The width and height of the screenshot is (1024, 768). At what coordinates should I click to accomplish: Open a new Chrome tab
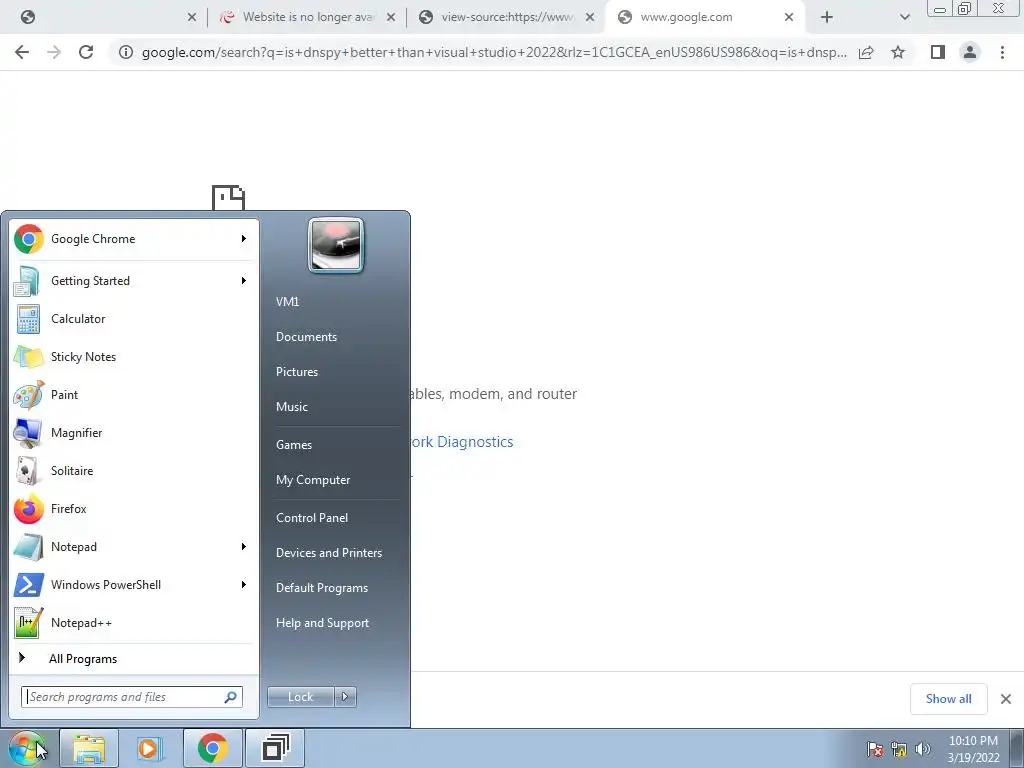[x=827, y=17]
